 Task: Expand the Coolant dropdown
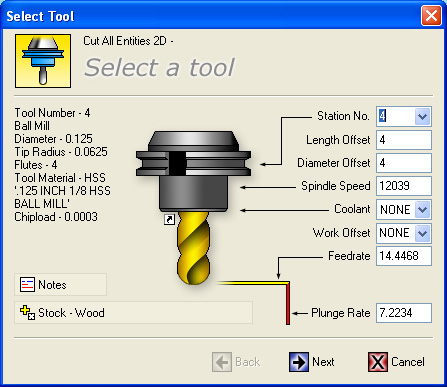422,210
